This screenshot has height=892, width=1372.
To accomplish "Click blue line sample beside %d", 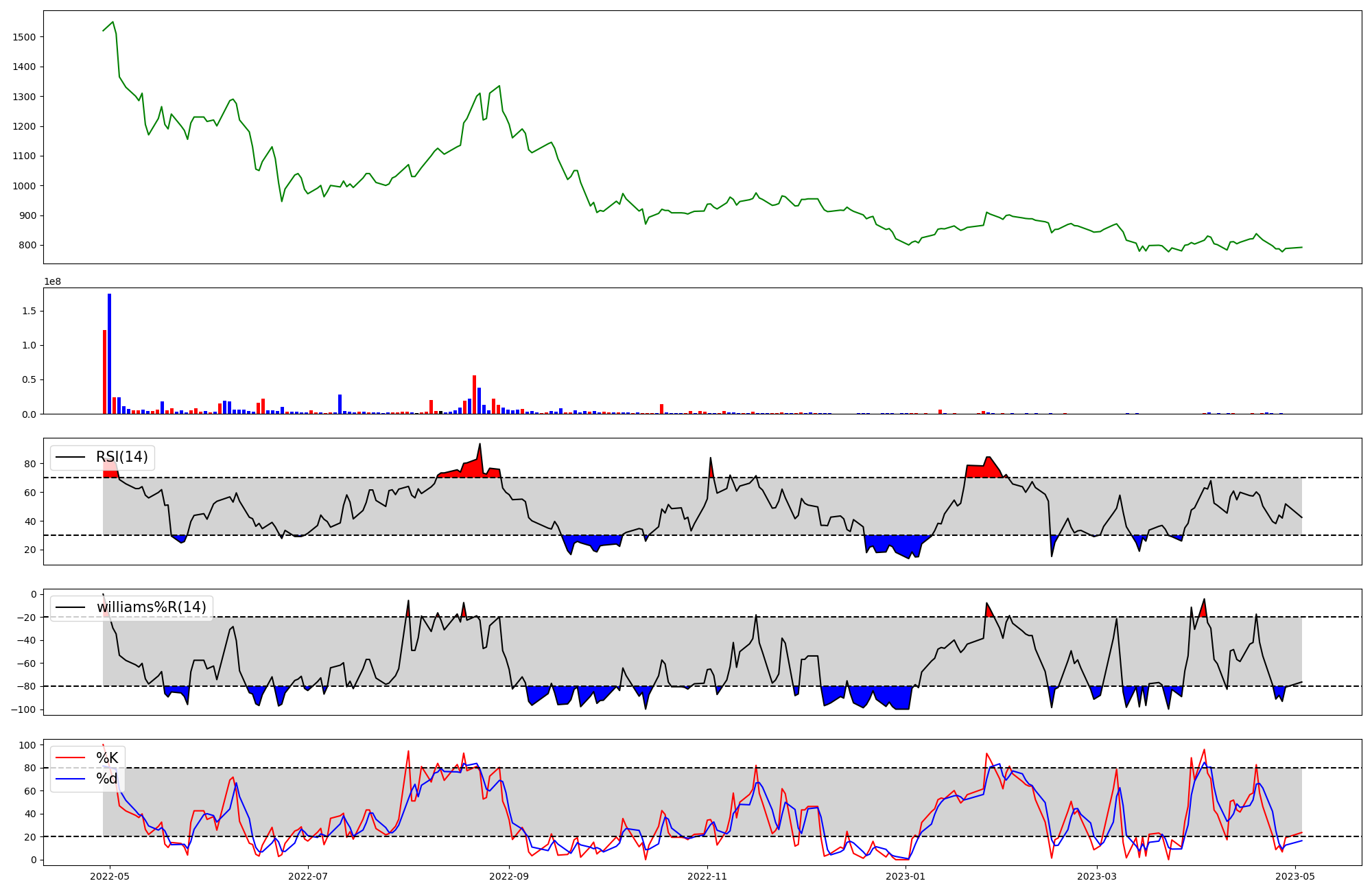I will click(x=71, y=779).
